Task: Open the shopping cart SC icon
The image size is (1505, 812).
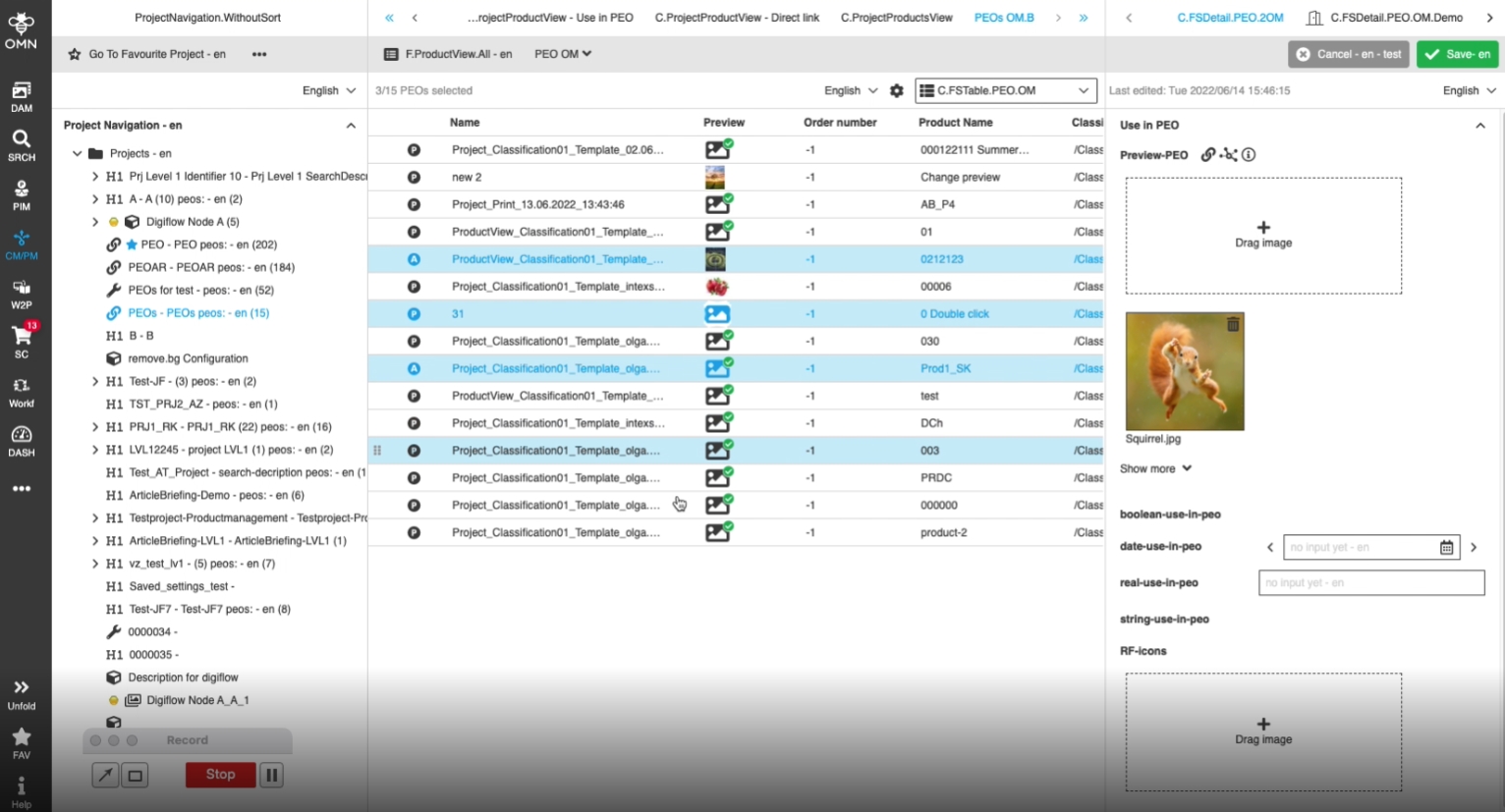Action: tap(21, 341)
